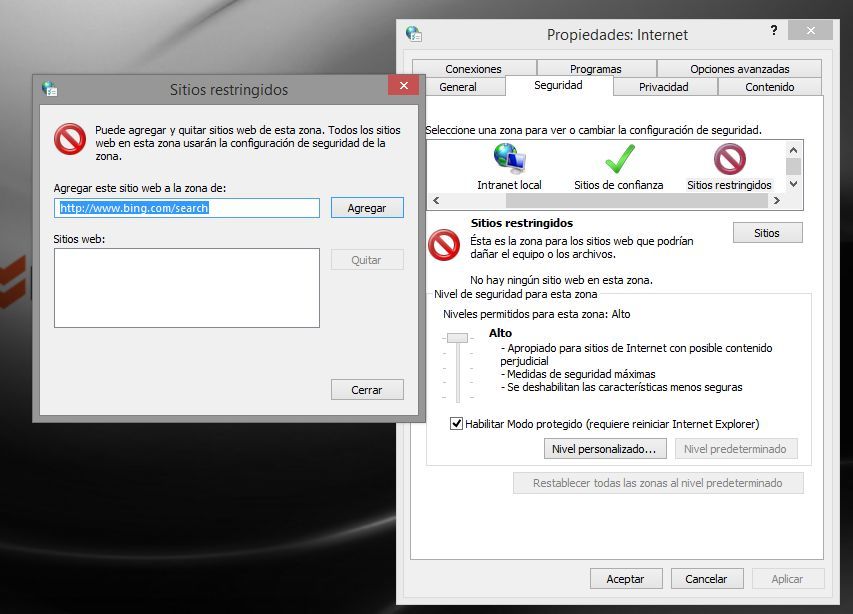This screenshot has width=853, height=614.
Task: Select the Sitios de confianza checkmark icon
Action: 620,158
